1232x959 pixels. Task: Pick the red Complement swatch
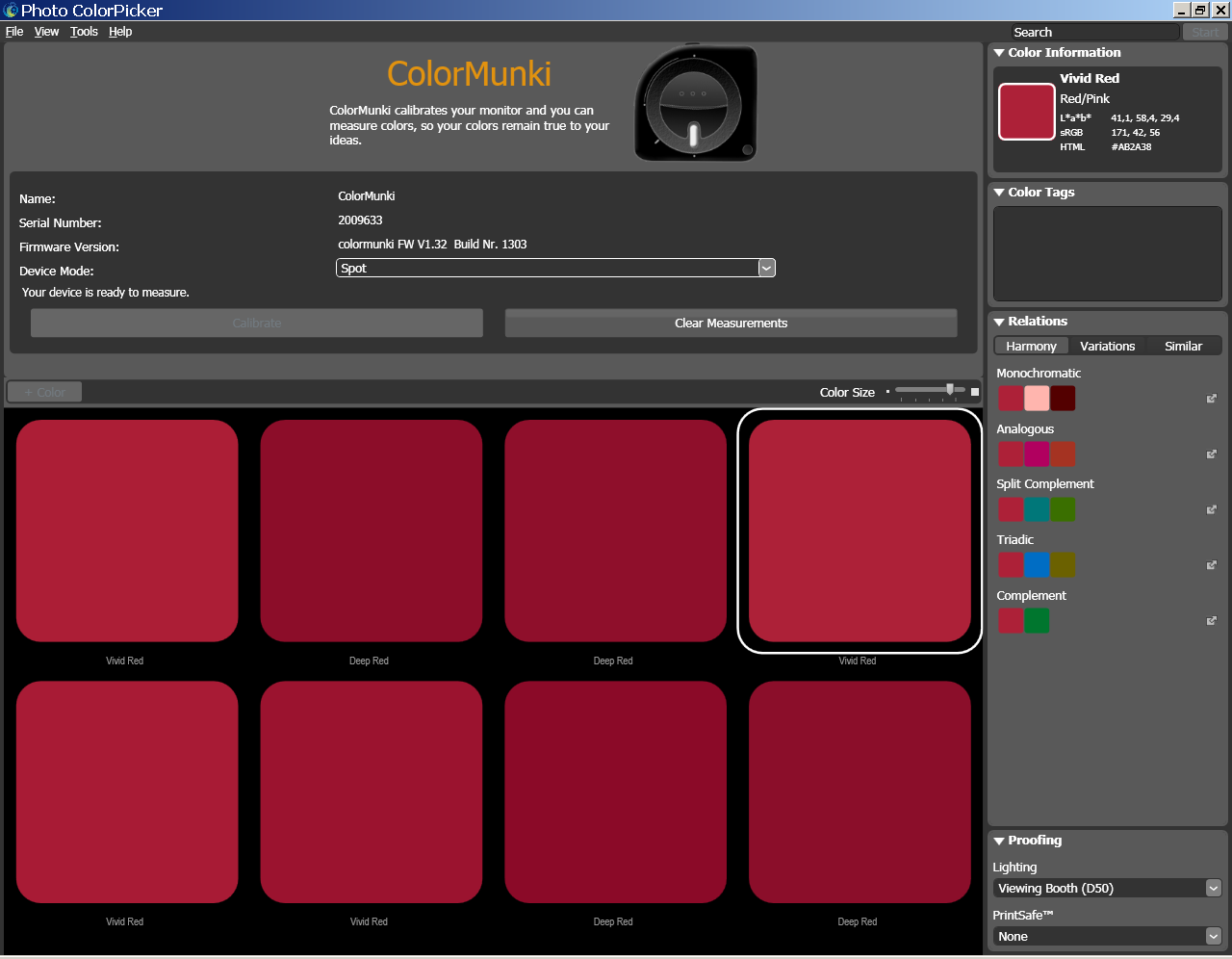1011,621
